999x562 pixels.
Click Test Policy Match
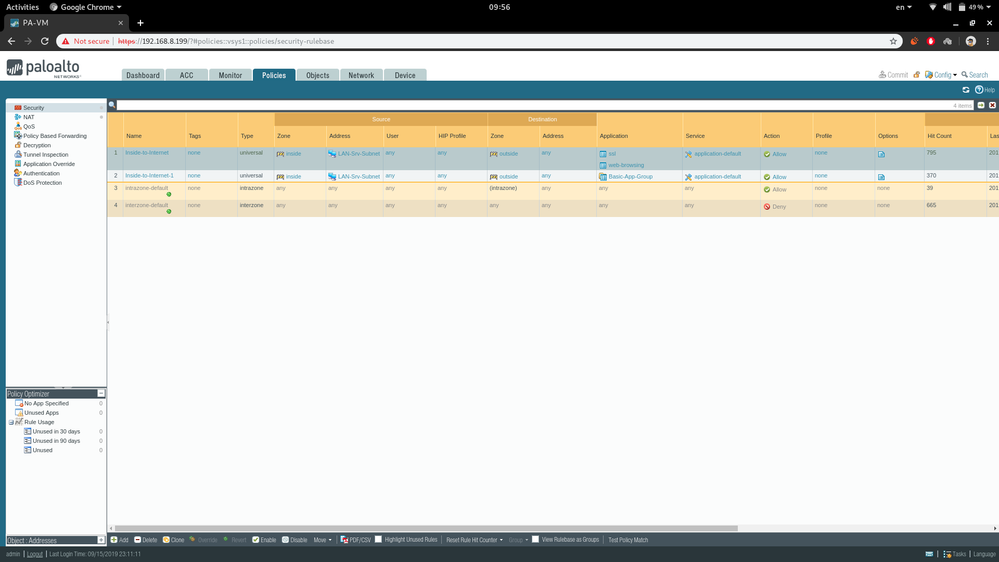(x=628, y=540)
